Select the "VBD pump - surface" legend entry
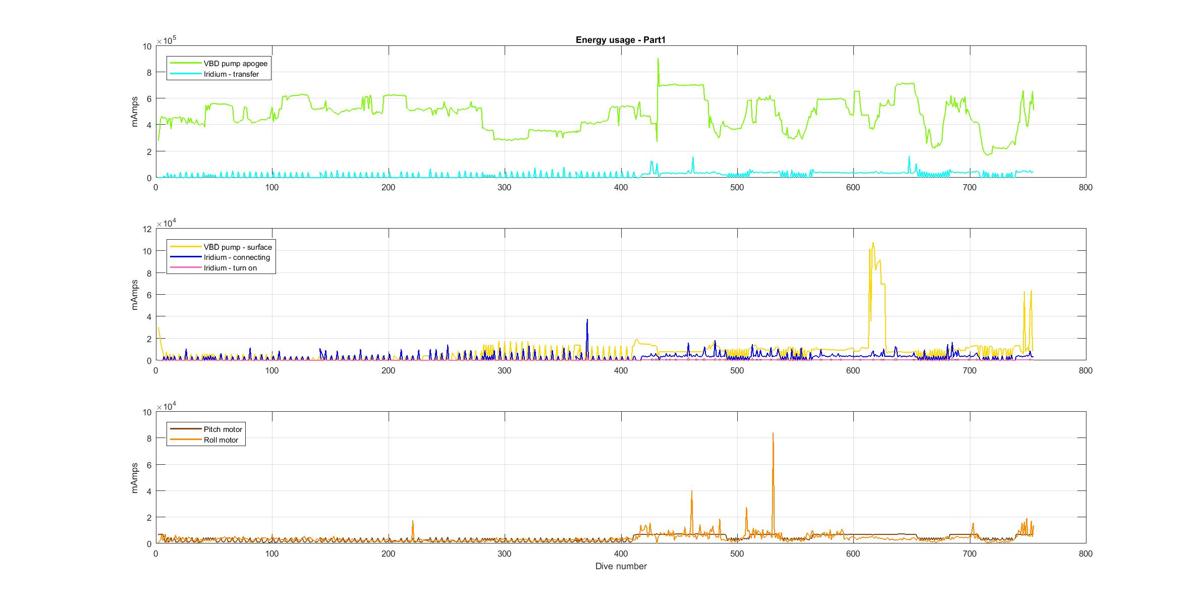The height and width of the screenshot is (611, 1200). 237,247
